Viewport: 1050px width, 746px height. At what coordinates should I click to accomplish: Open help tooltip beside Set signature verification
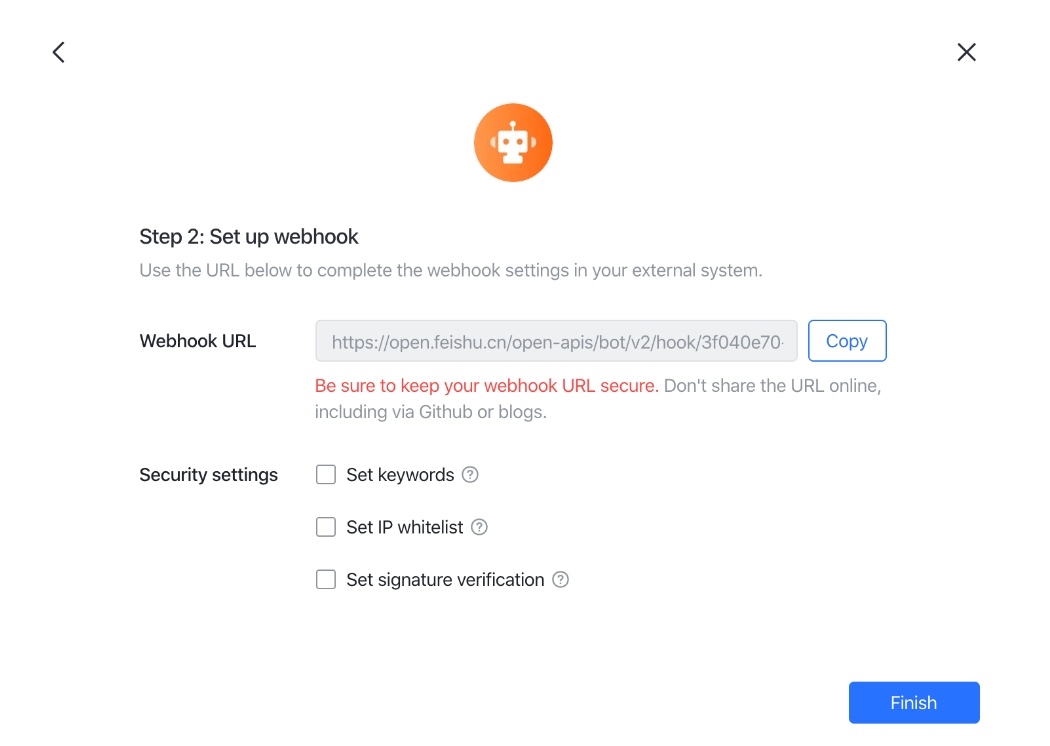(560, 580)
